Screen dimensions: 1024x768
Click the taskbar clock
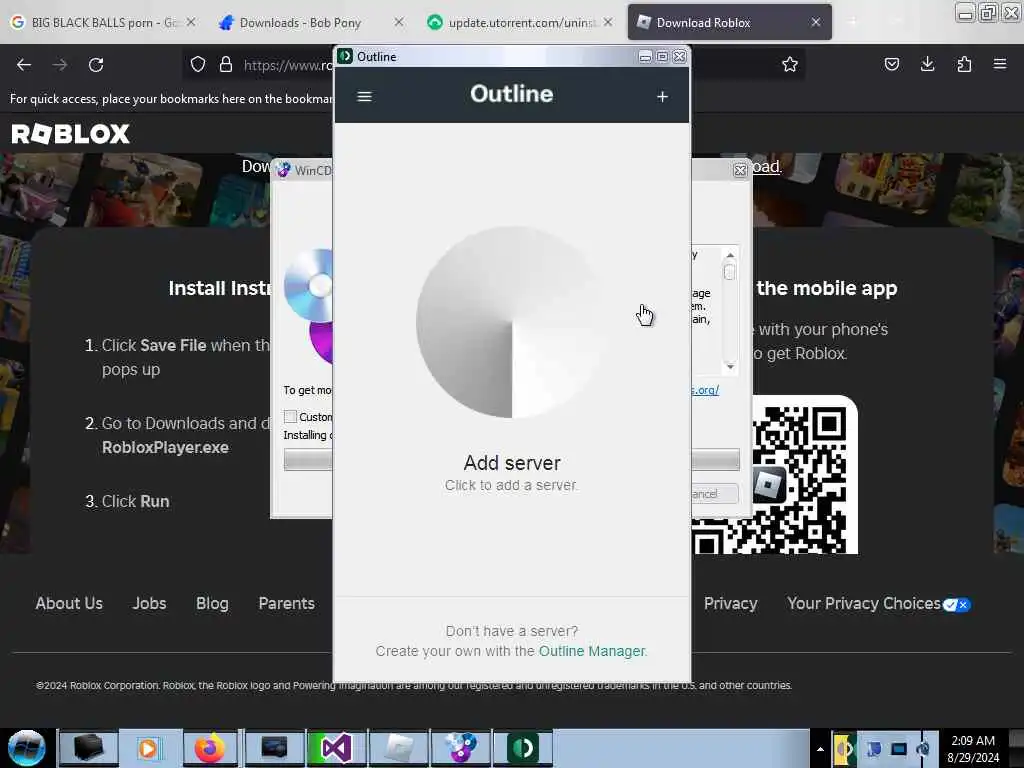pos(973,749)
